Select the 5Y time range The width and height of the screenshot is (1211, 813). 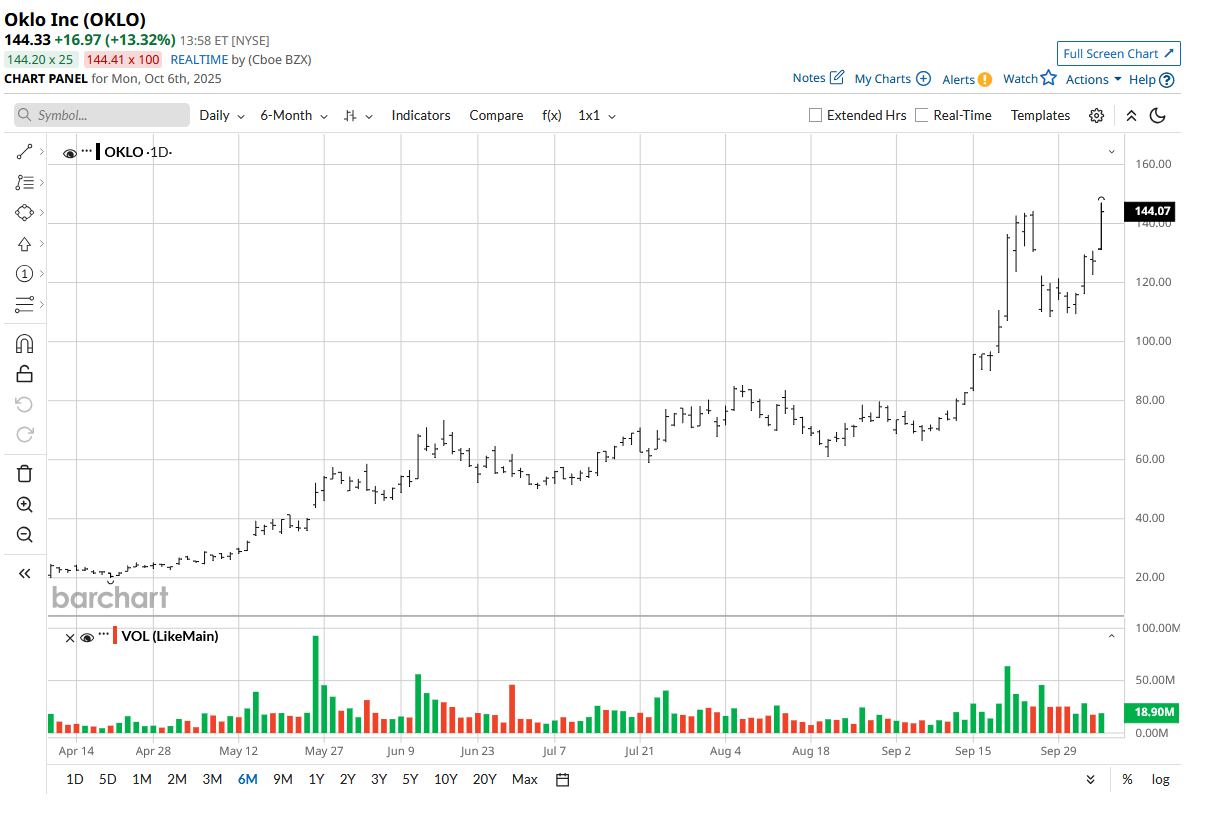(410, 780)
